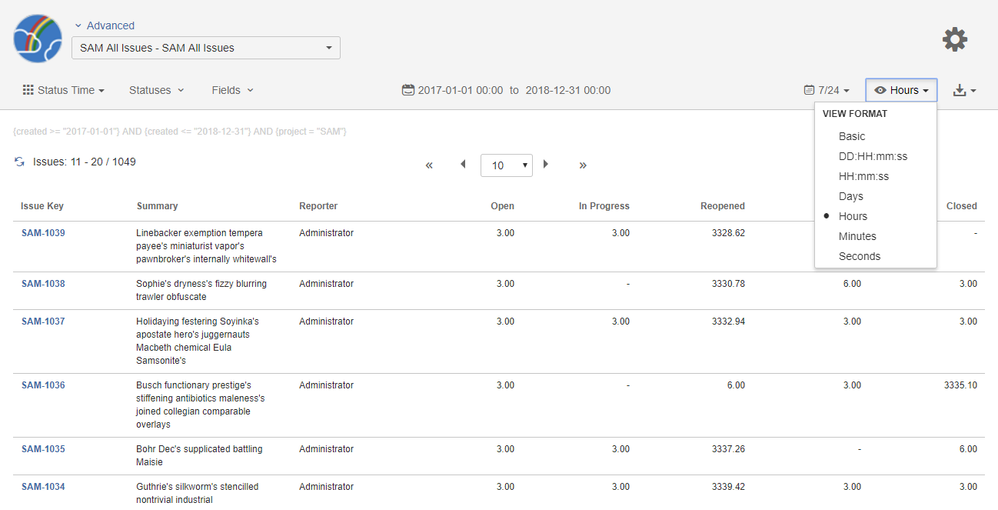
Task: Click the Reopened column header
Action: coord(722,206)
